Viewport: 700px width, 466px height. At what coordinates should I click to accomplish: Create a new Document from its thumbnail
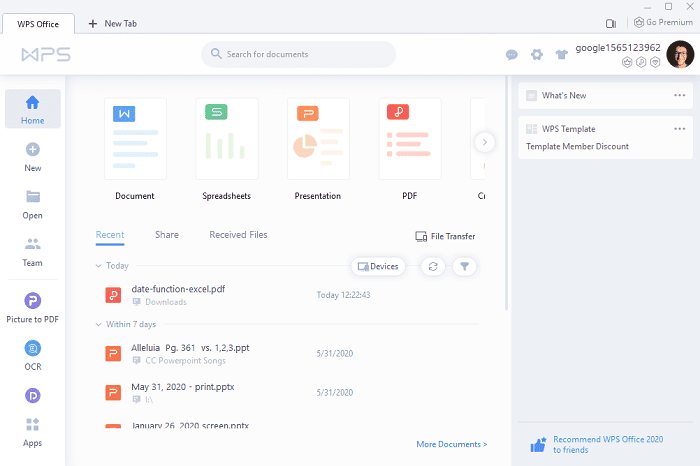pos(135,139)
